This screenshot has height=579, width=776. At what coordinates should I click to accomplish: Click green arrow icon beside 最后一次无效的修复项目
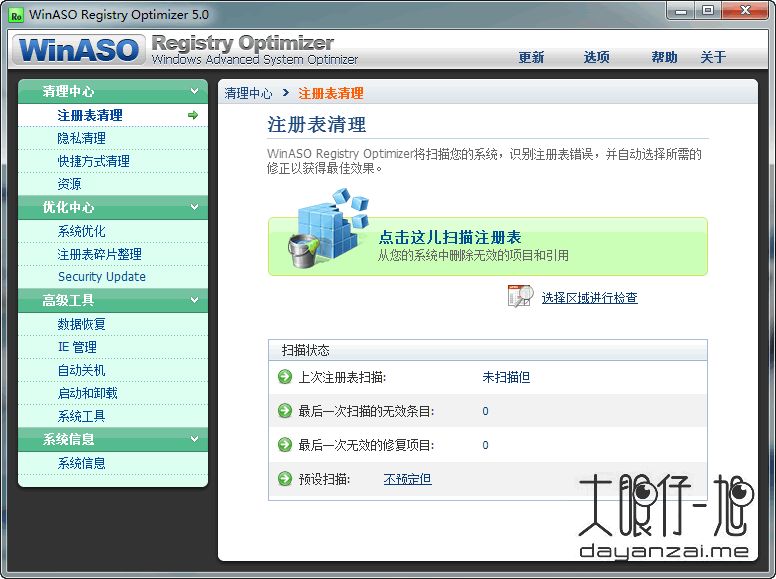(x=285, y=445)
